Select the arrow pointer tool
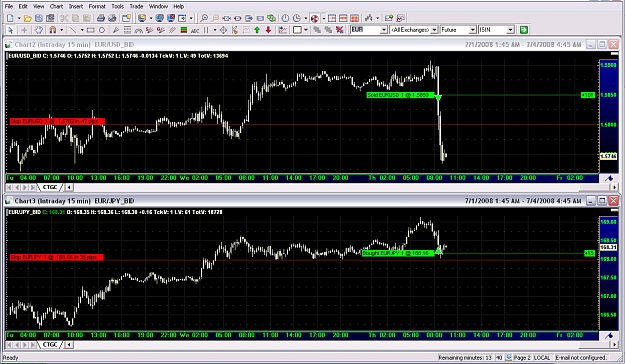The height and width of the screenshot is (364, 625). tap(11, 30)
